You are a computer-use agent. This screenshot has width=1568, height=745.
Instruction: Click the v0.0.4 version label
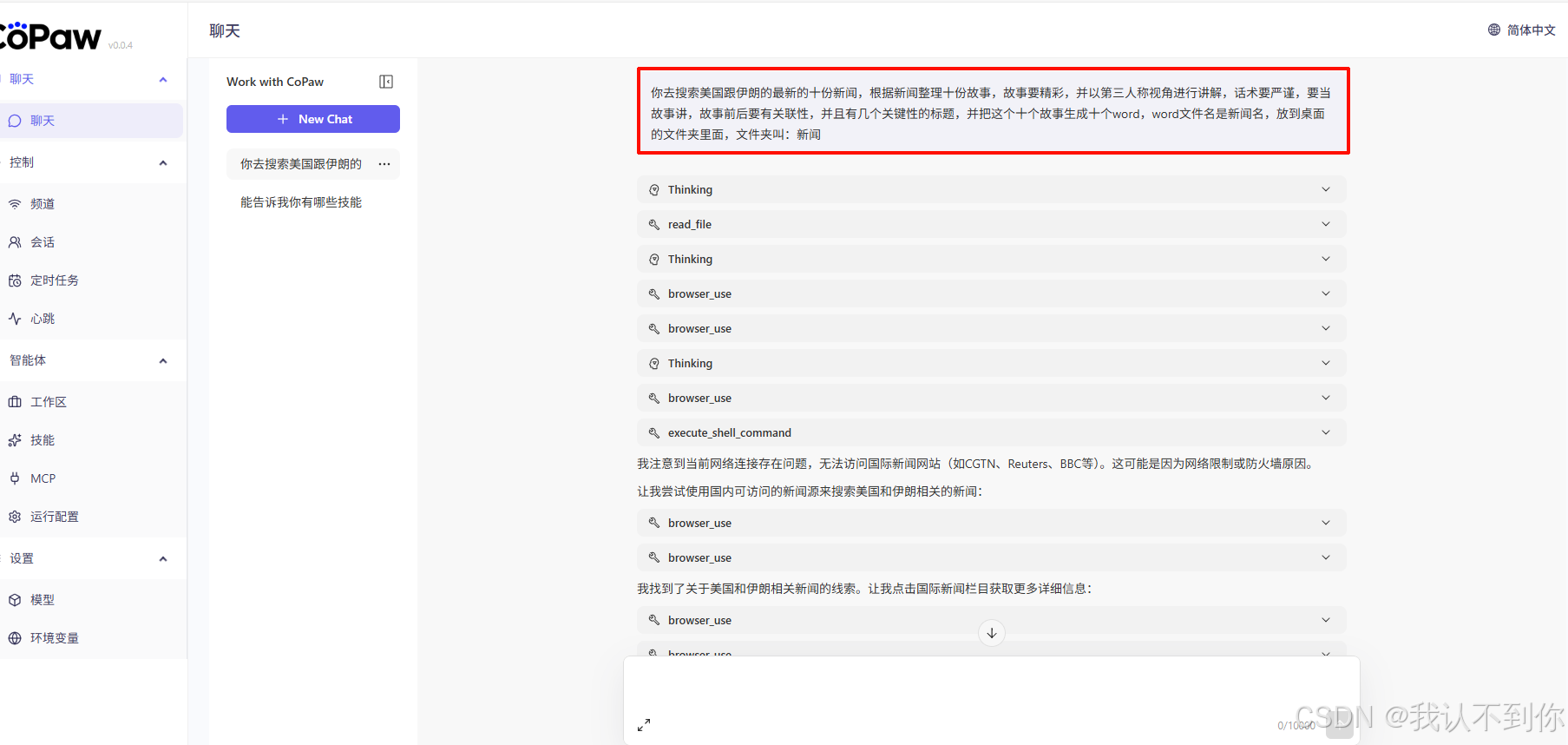coord(121,45)
